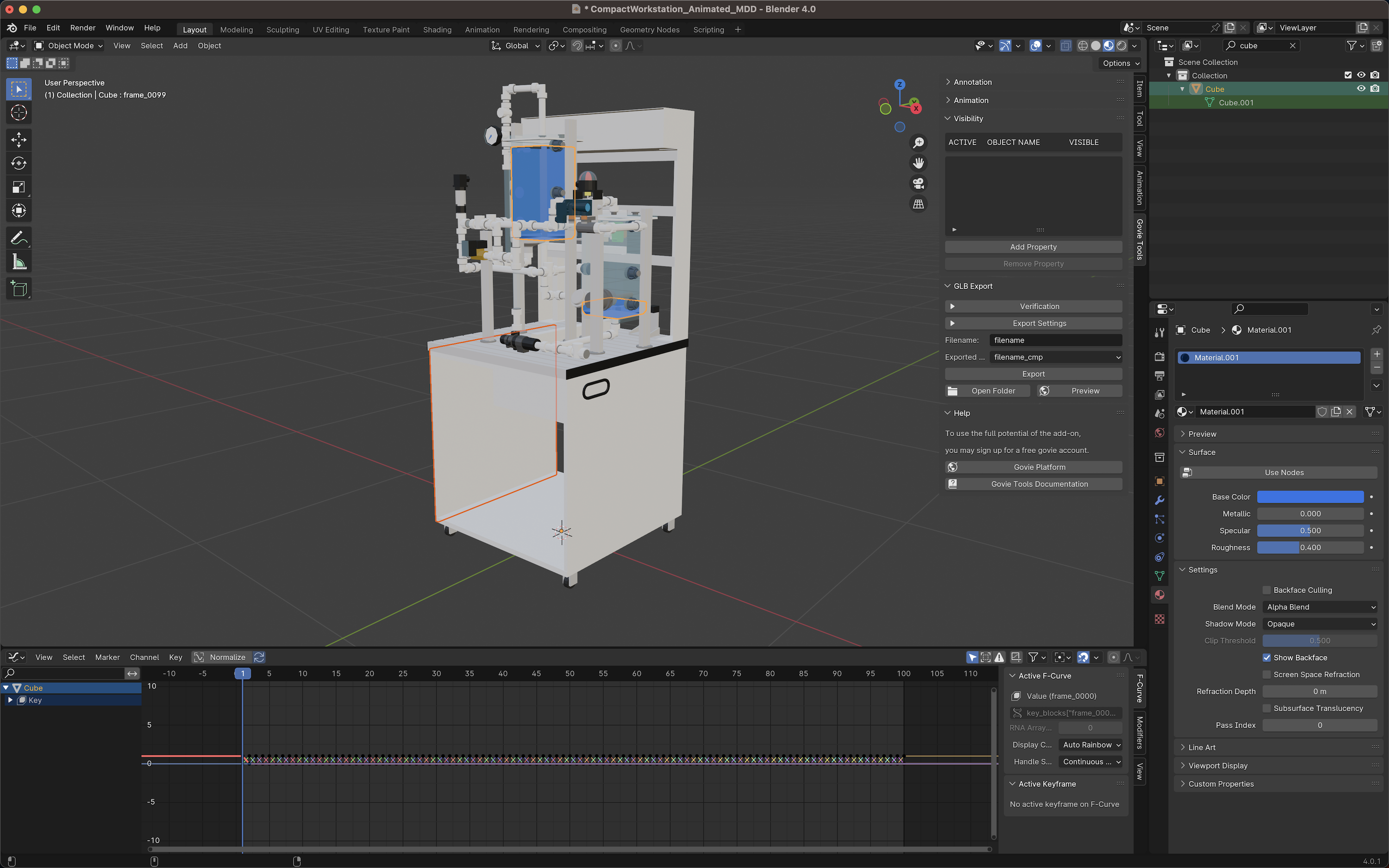The image size is (1389, 868).
Task: Open the Material properties tab icon
Action: [x=1159, y=595]
